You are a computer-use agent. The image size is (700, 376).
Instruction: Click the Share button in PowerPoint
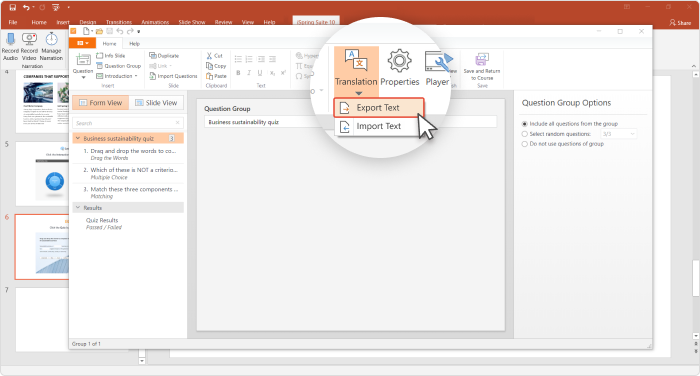point(680,22)
